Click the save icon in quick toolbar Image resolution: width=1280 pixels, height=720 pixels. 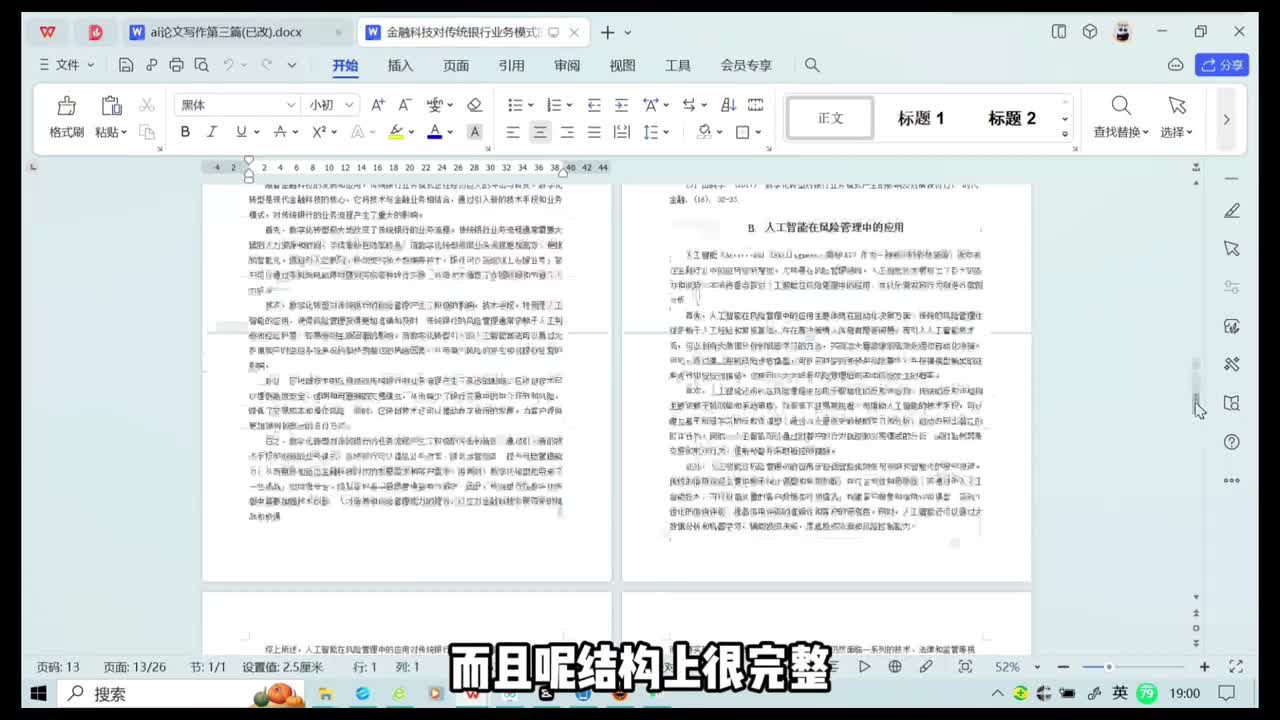(x=126, y=65)
